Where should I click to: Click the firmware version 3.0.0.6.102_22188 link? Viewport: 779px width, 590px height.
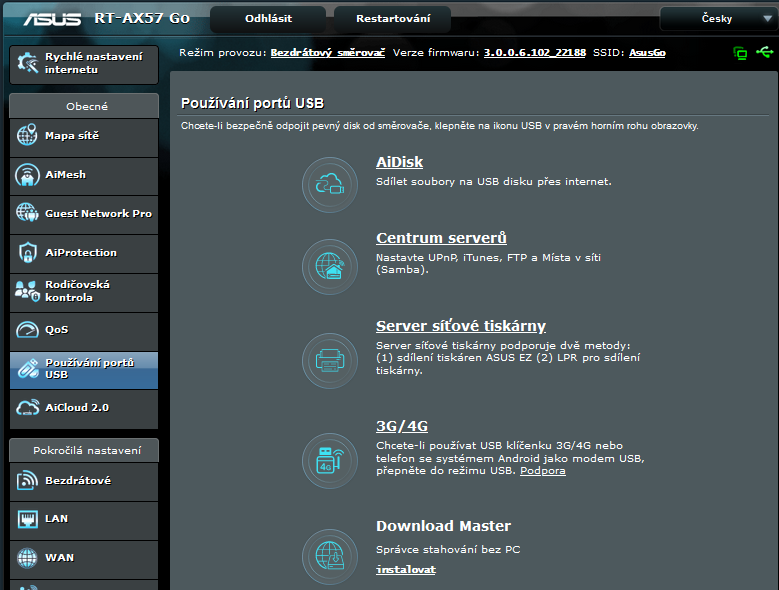[x=534, y=52]
